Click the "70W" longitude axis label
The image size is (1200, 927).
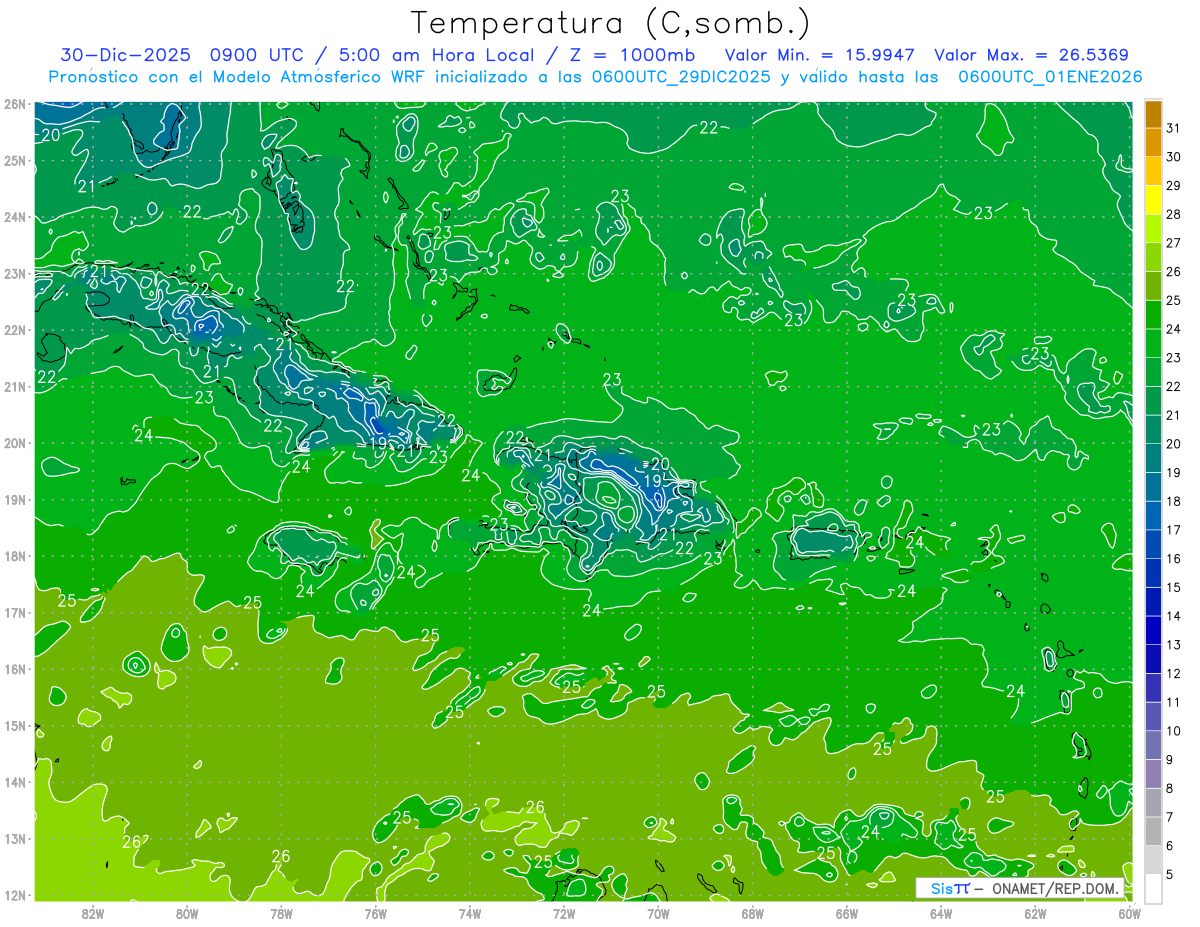(x=658, y=913)
